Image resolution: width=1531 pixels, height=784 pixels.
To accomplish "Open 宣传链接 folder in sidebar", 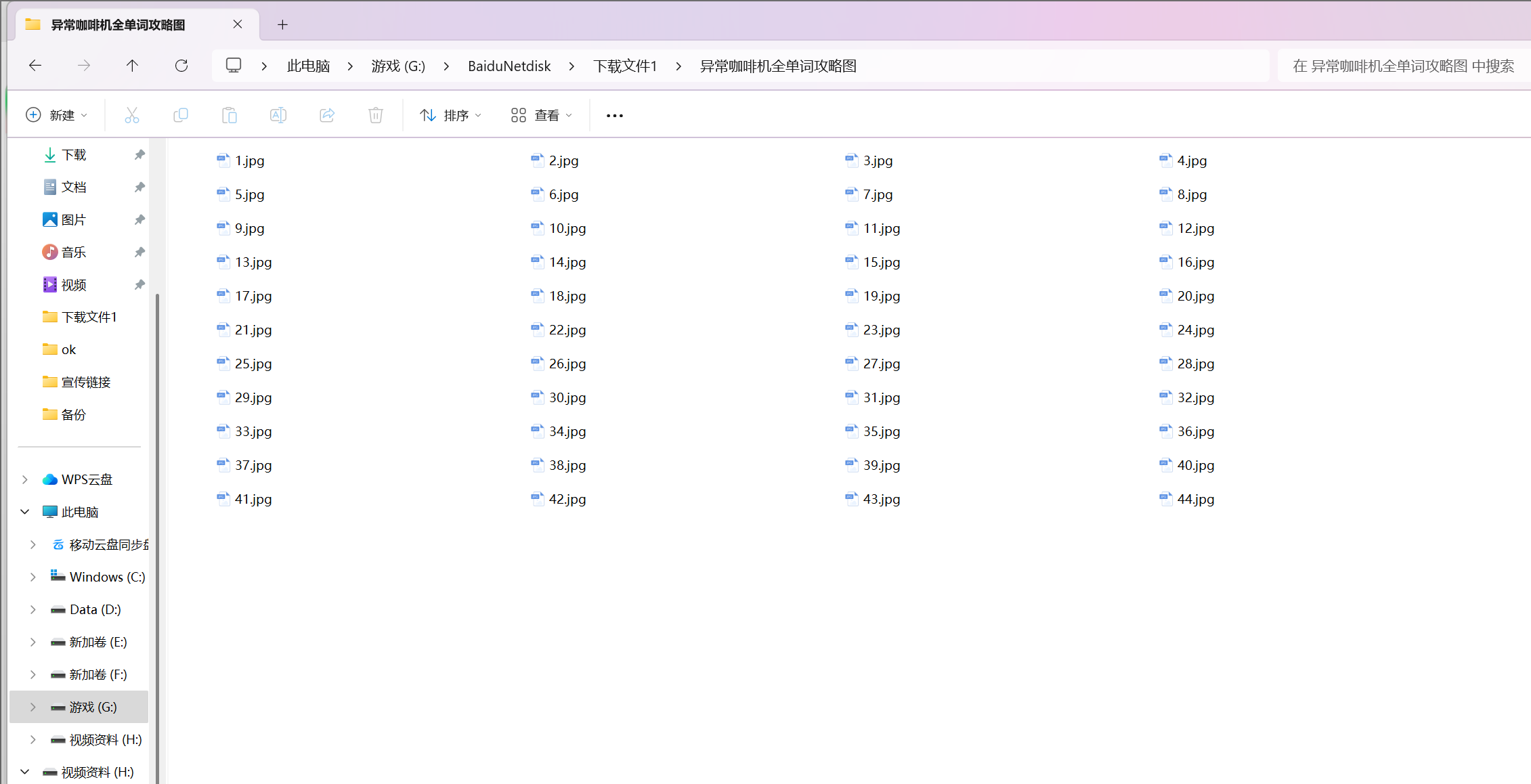I will [x=77, y=383].
